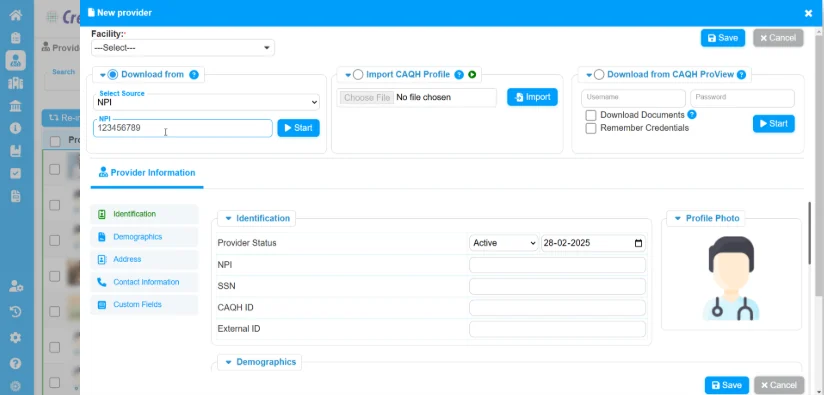Click the Choose File button
The image size is (824, 395).
[367, 98]
